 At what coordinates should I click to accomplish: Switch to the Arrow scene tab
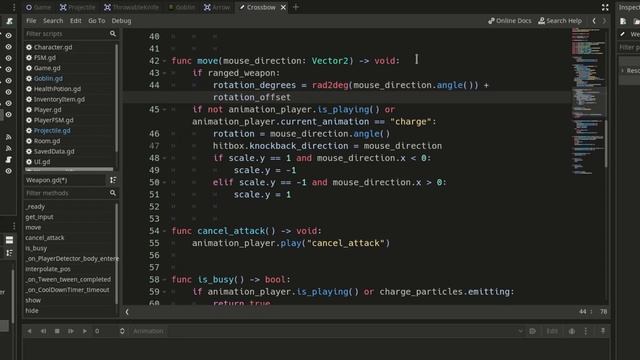[217, 7]
